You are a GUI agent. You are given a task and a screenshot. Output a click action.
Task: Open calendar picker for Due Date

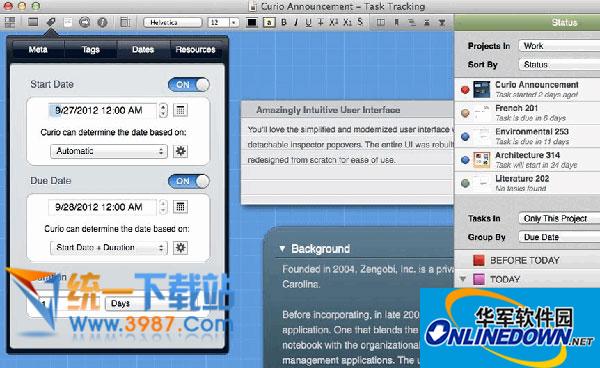pos(180,207)
